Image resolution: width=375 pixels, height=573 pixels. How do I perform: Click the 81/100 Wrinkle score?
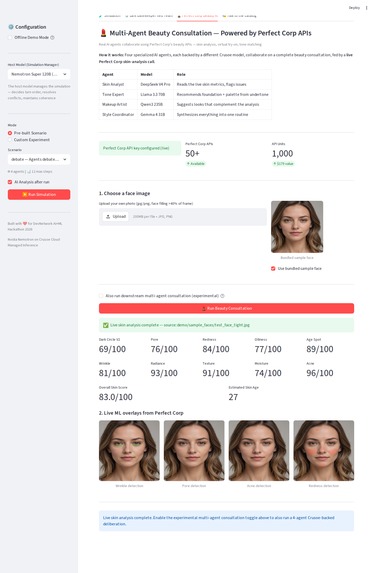[112, 373]
